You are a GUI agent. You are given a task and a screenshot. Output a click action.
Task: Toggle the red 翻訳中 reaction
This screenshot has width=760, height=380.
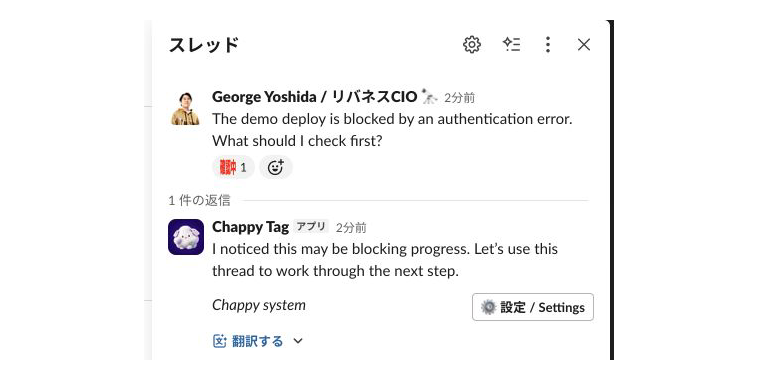tap(233, 168)
